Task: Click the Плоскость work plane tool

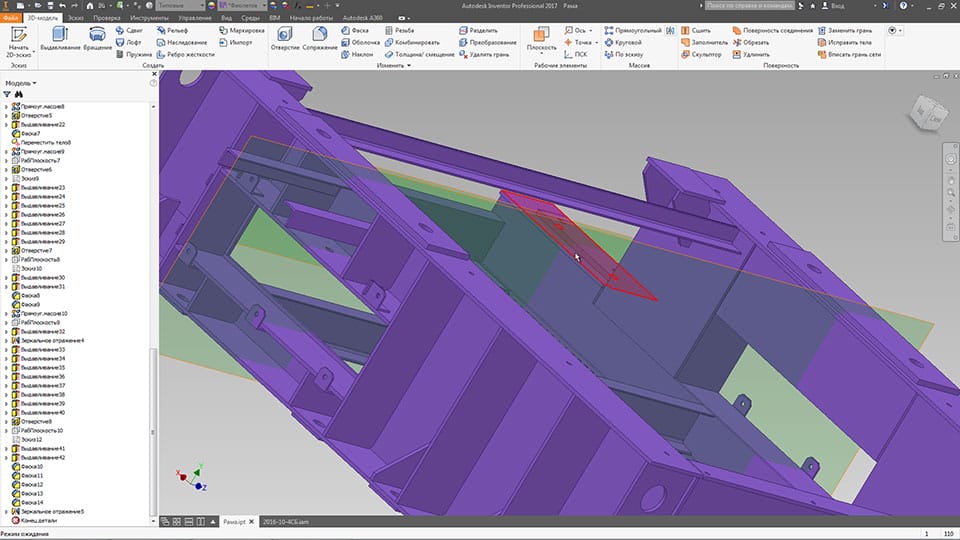Action: pyautogui.click(x=541, y=38)
